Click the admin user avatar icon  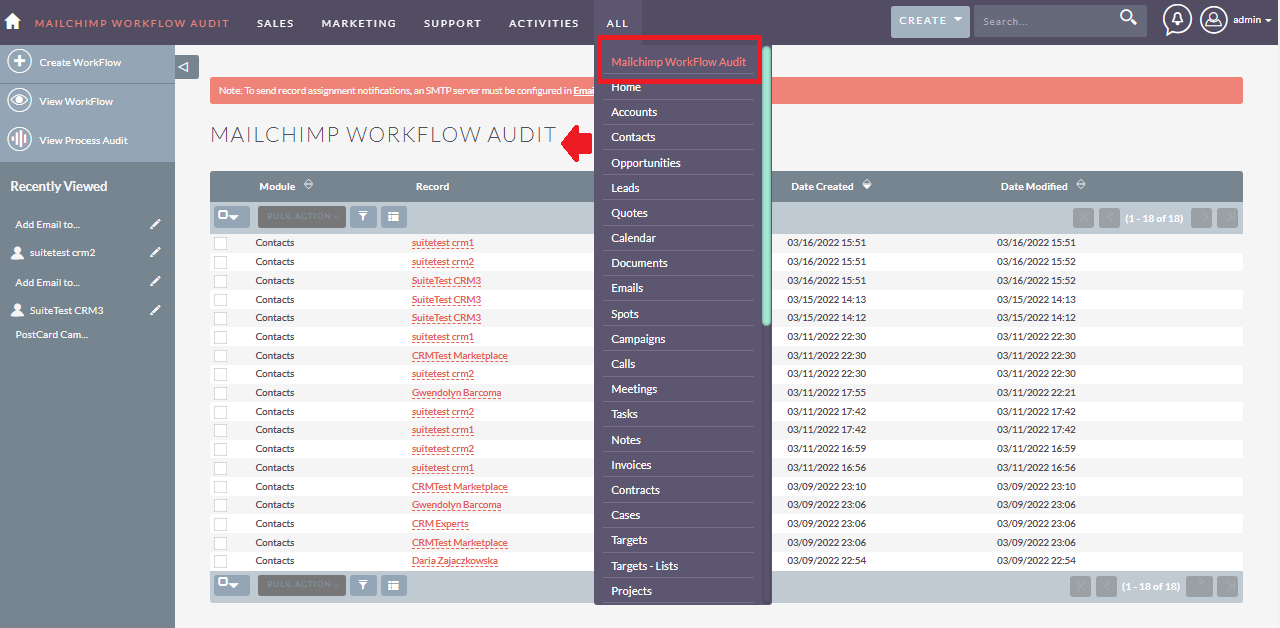(x=1213, y=20)
